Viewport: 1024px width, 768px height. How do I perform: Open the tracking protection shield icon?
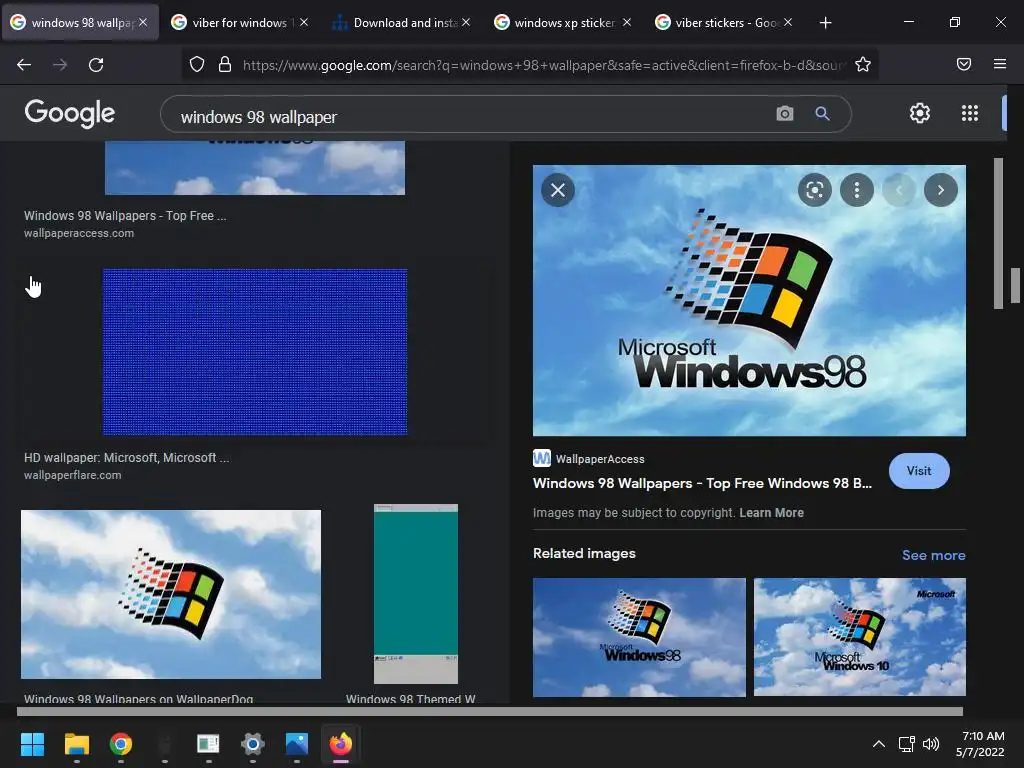click(197, 64)
